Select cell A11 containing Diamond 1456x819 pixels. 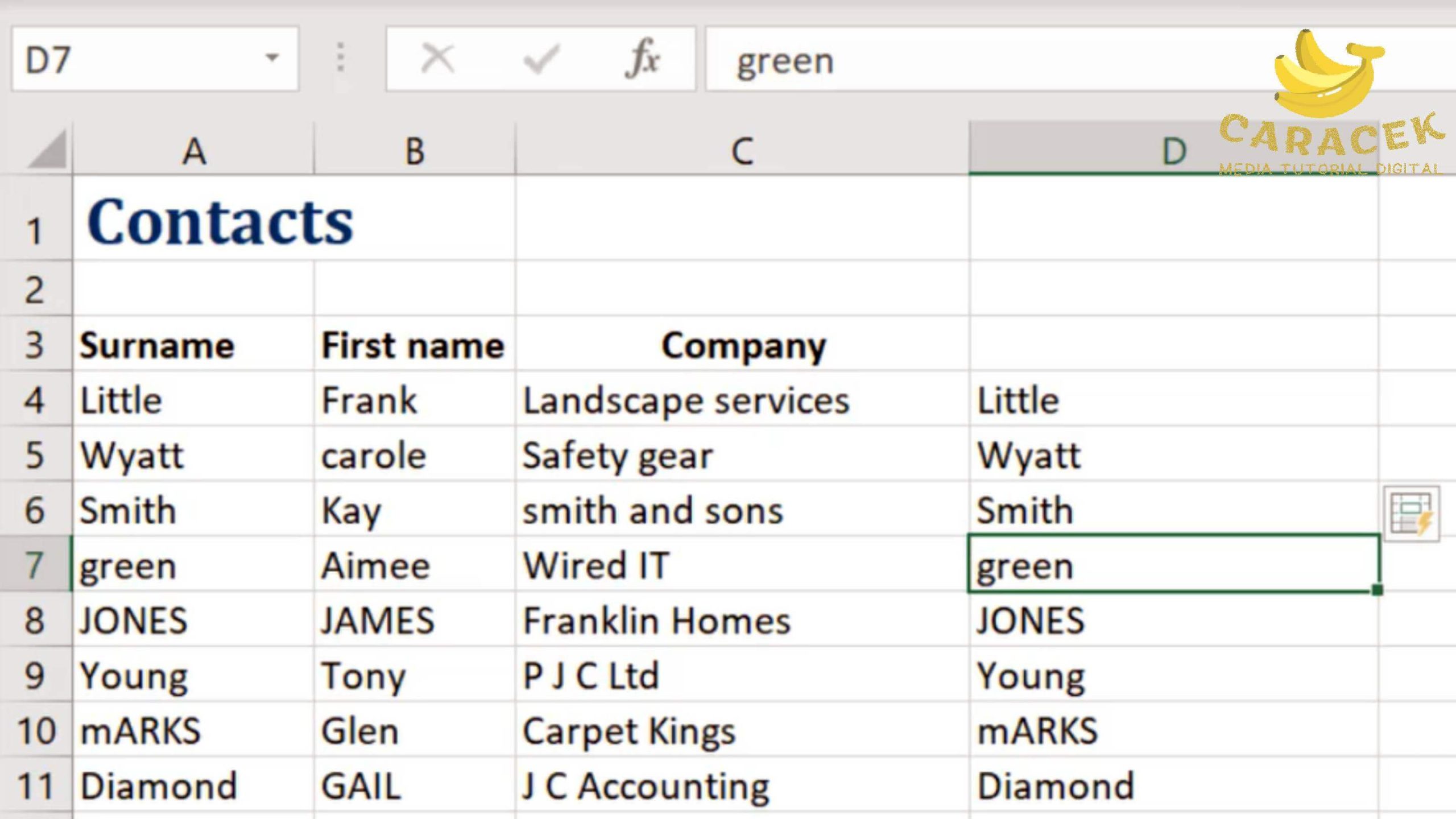coord(193,784)
